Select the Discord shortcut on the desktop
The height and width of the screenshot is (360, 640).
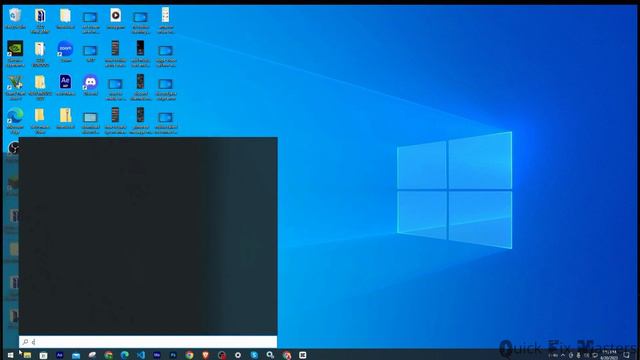tap(90, 84)
